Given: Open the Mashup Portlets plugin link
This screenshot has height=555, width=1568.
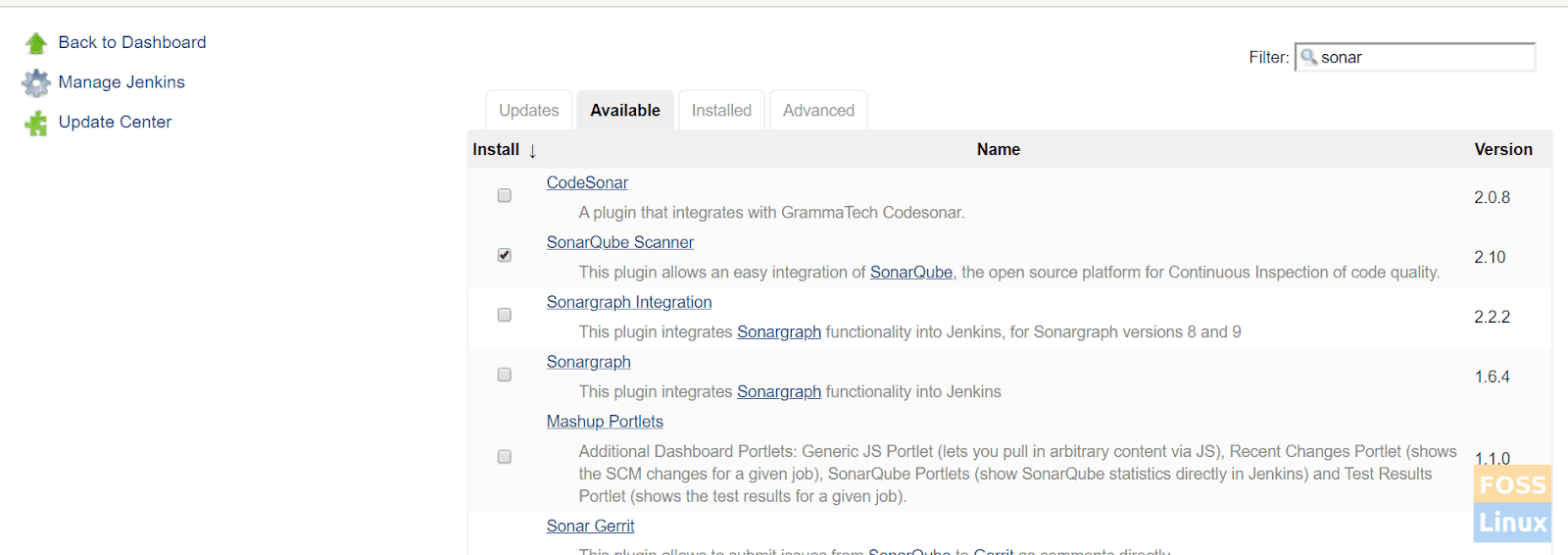Looking at the screenshot, I should [x=605, y=422].
